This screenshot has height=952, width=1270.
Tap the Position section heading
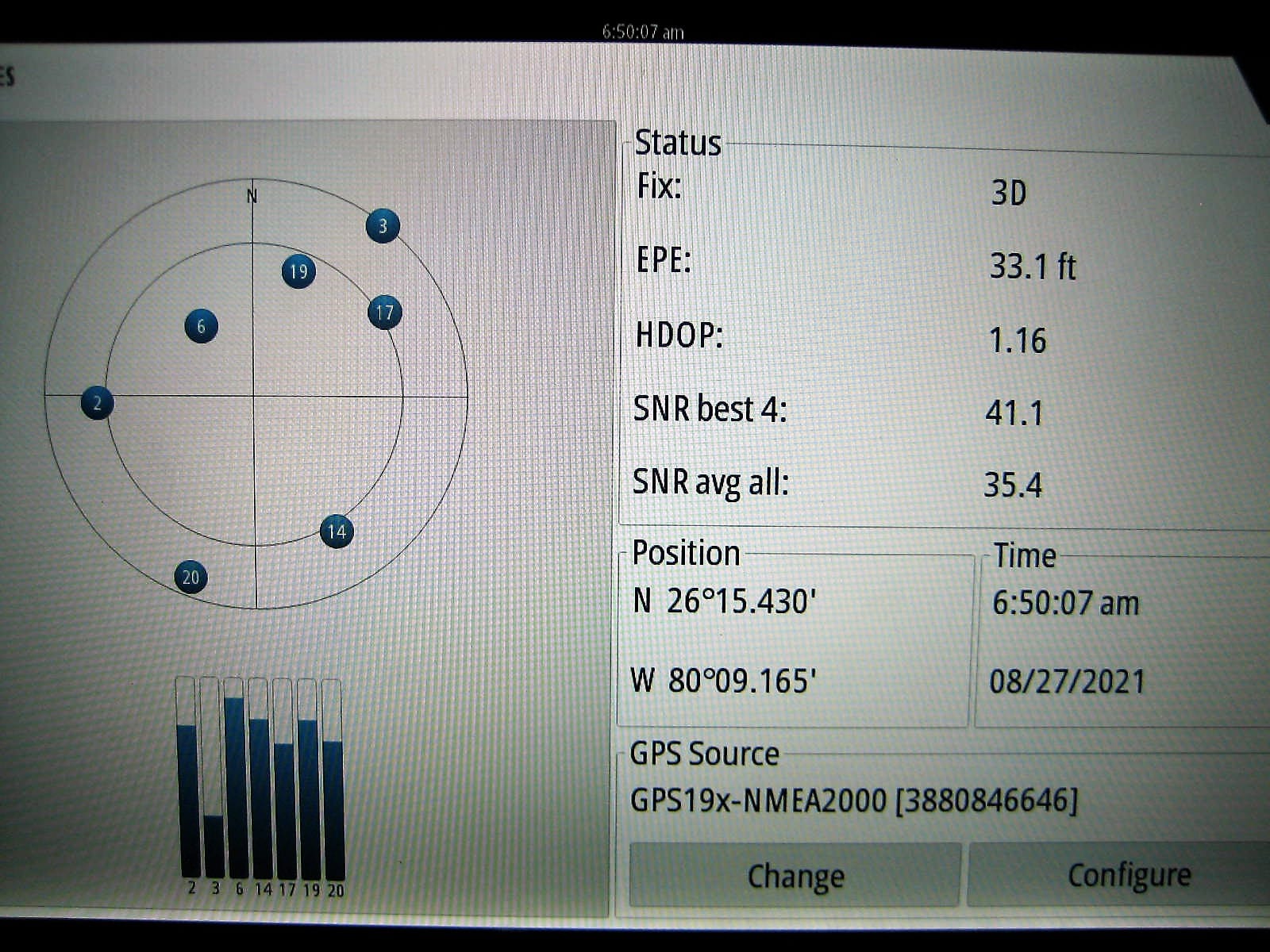(x=686, y=553)
